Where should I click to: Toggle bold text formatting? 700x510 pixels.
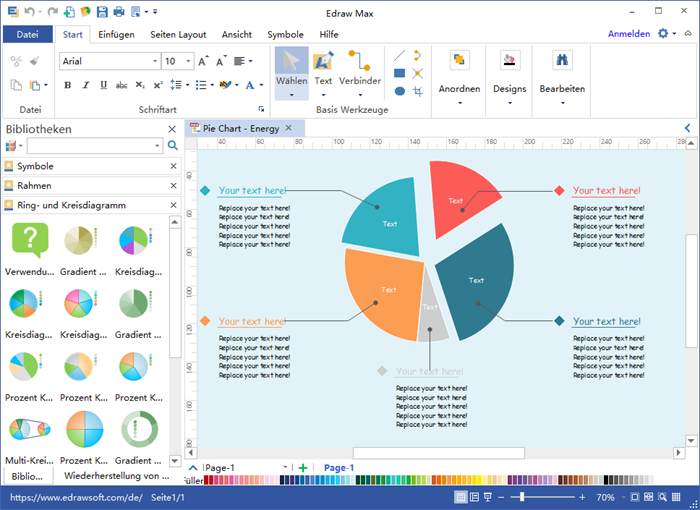click(68, 85)
